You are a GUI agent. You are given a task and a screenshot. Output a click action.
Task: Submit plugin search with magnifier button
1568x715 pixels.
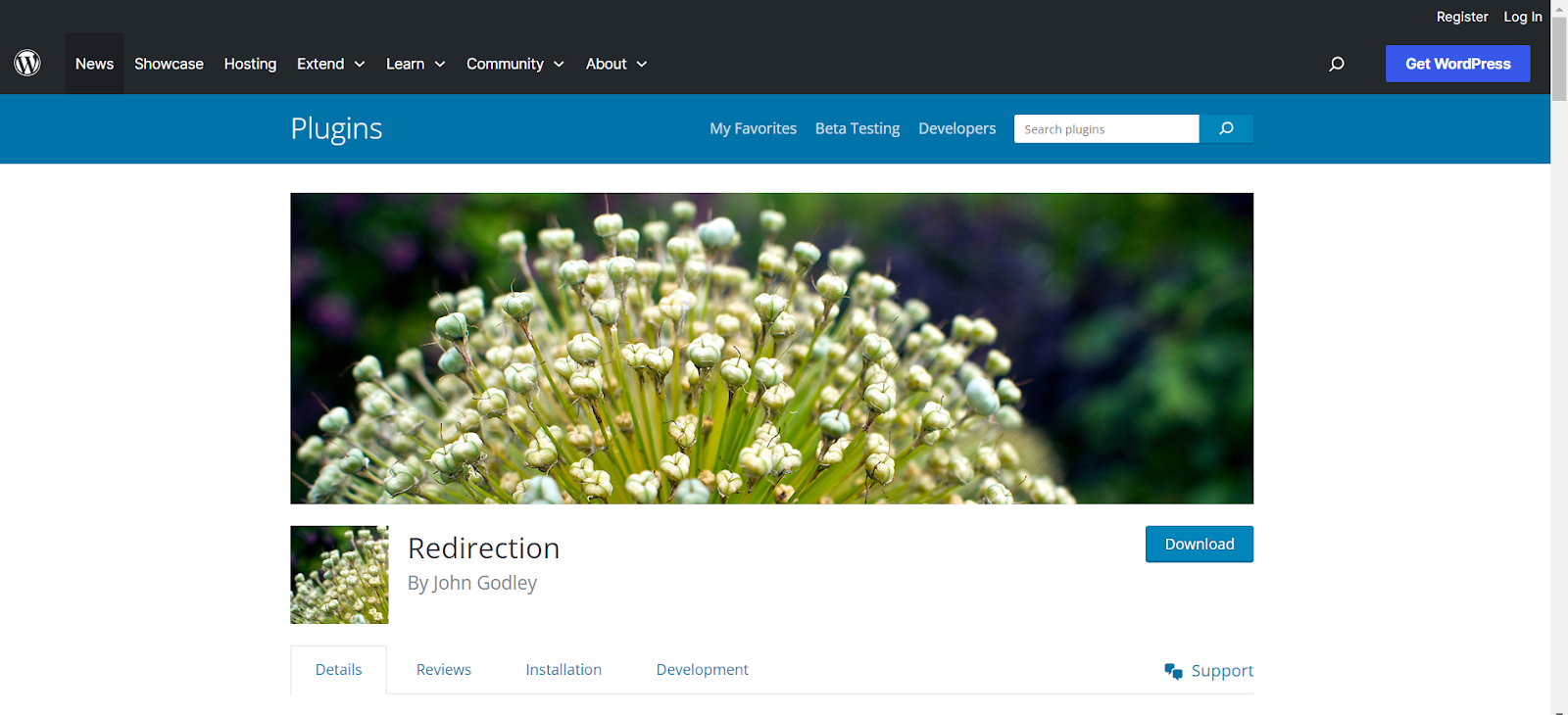(x=1226, y=128)
